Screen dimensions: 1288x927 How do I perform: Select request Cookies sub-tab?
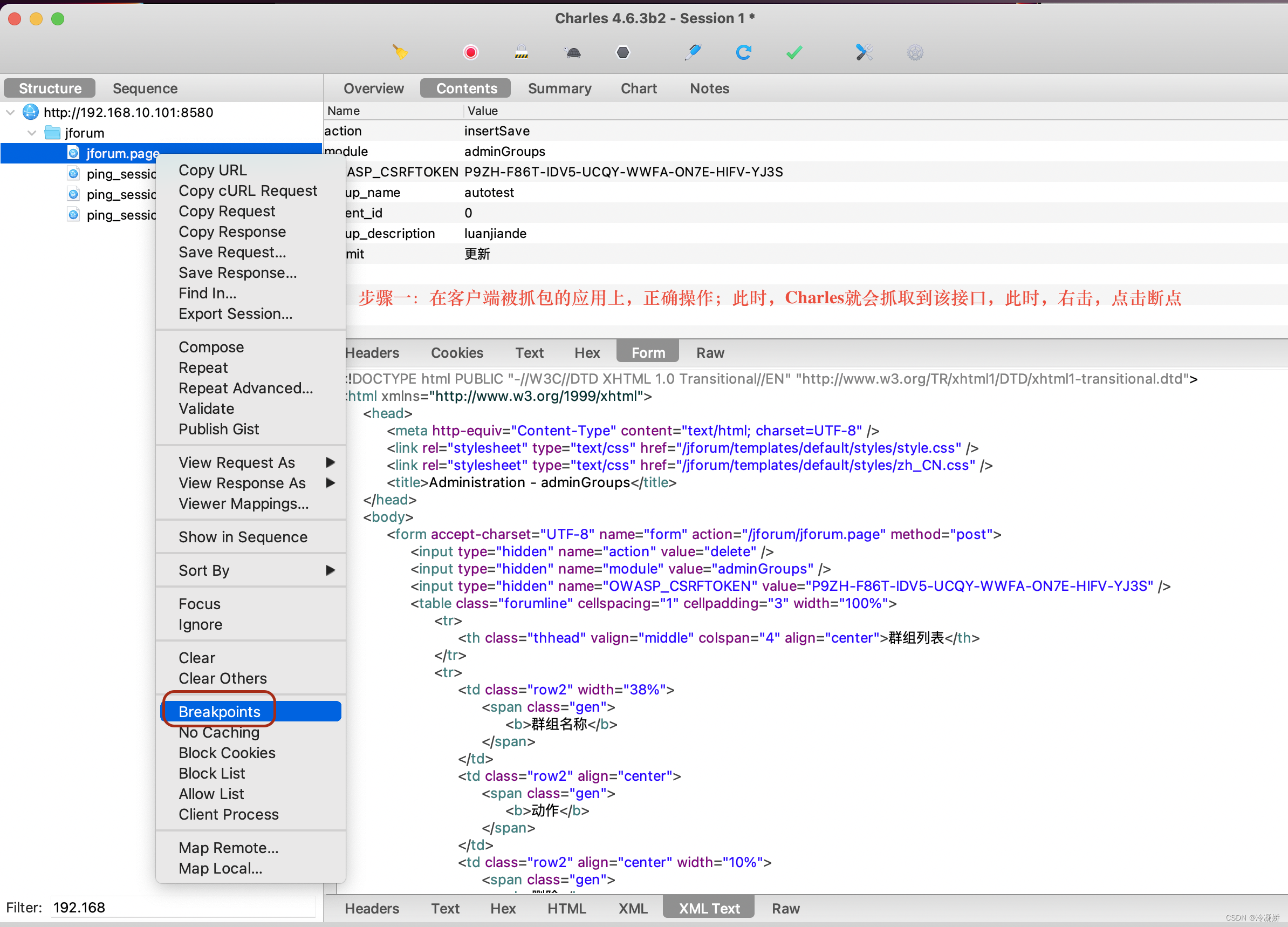457,353
